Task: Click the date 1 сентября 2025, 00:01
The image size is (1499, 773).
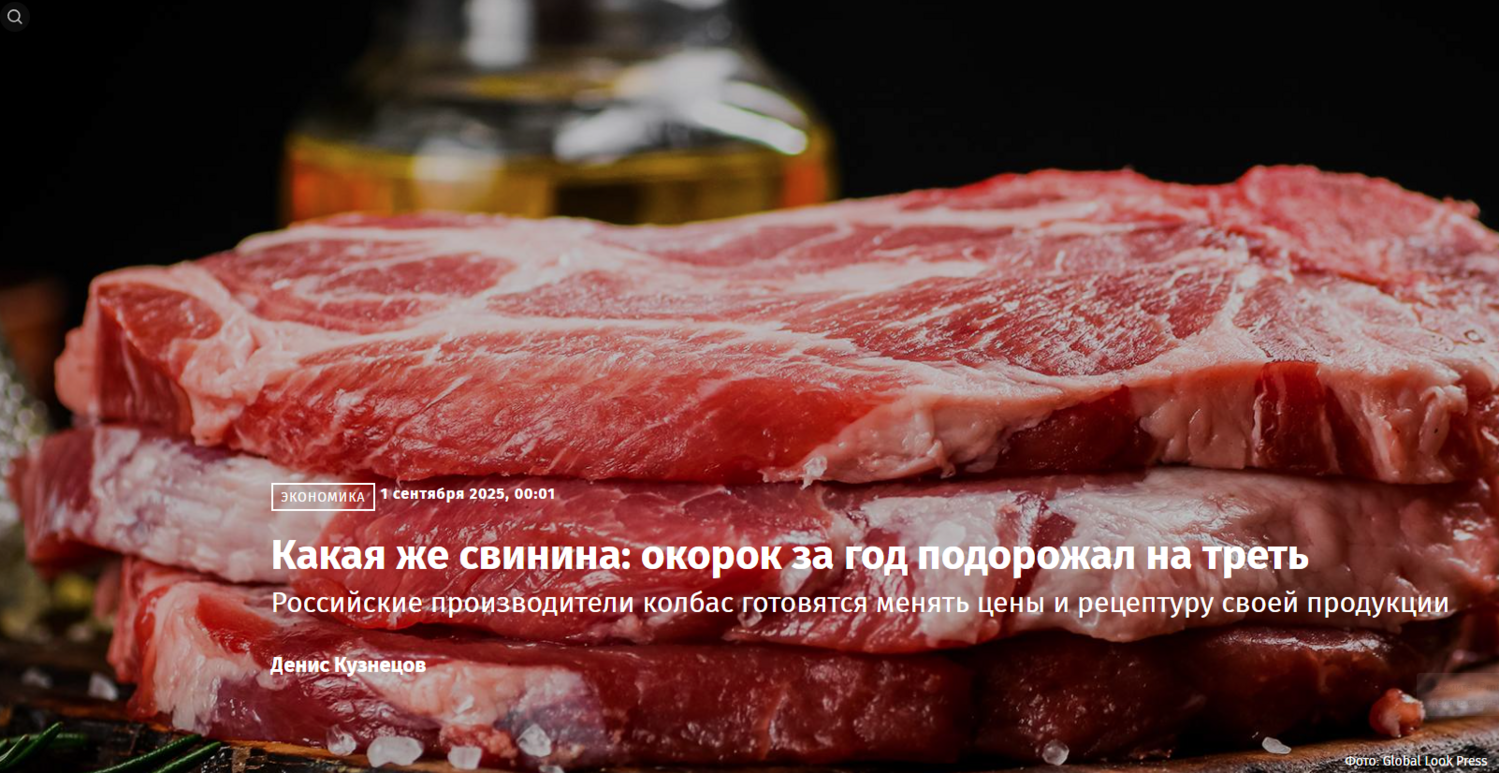Action: (x=468, y=494)
